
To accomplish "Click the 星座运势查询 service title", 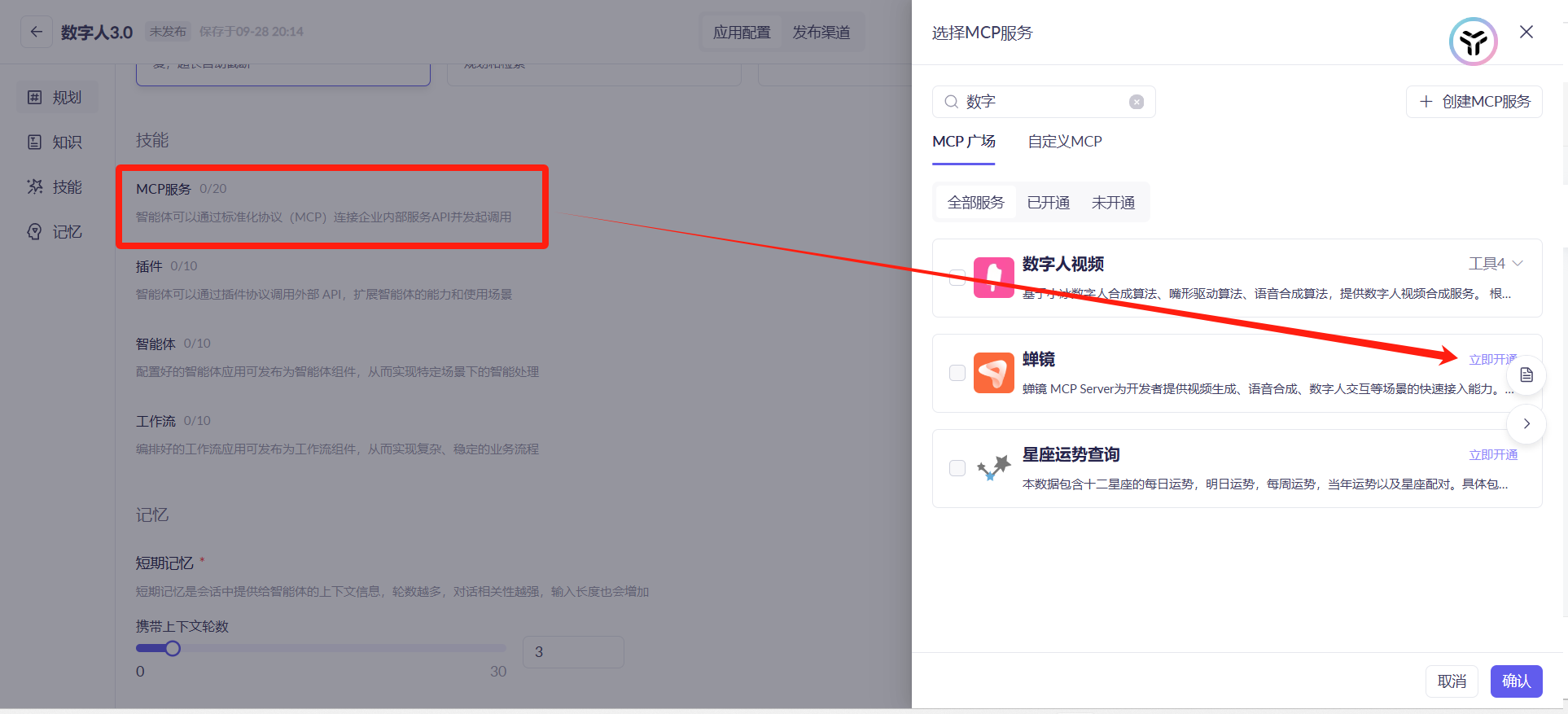I will point(1071,454).
